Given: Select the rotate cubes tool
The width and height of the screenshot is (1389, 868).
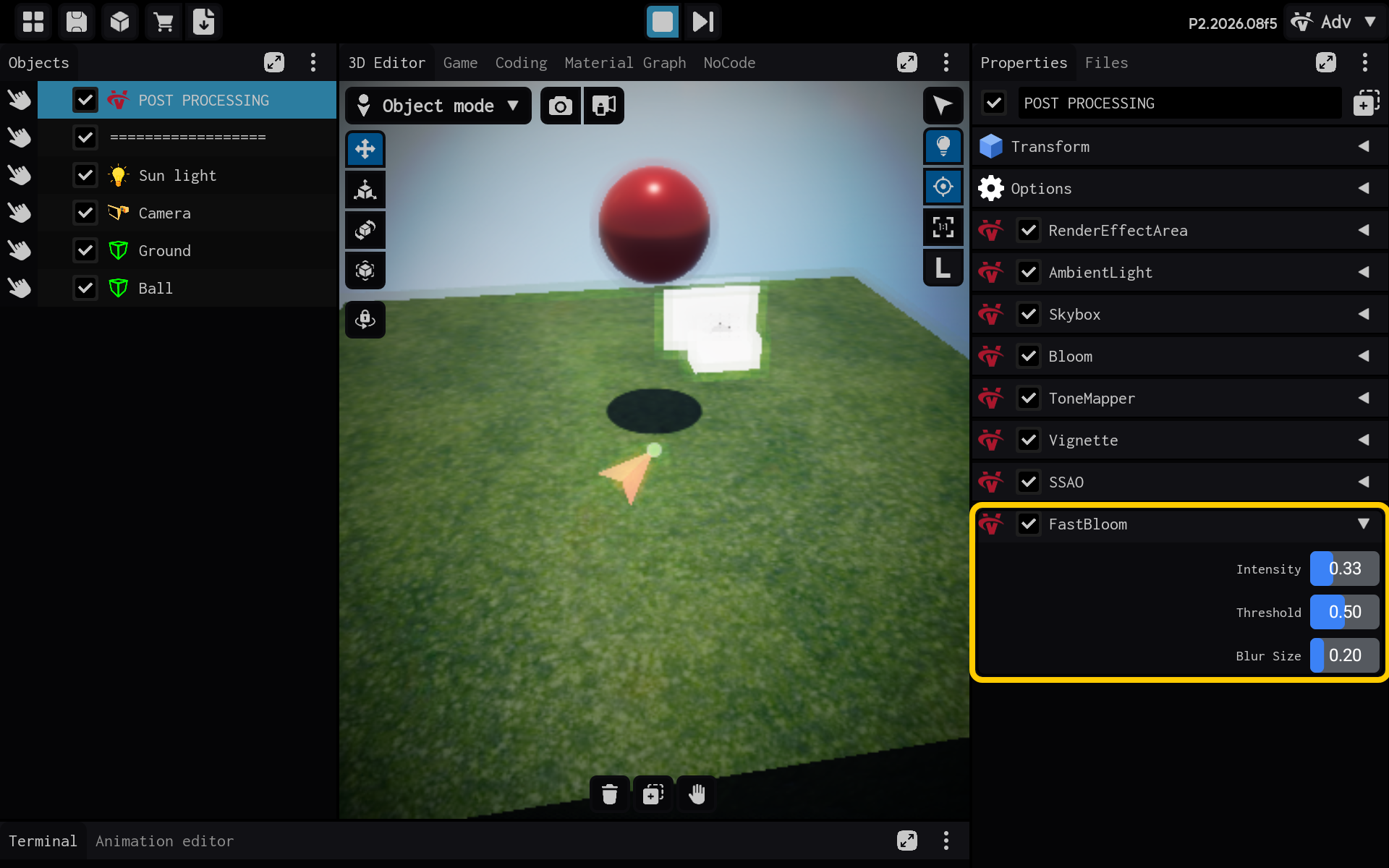Looking at the screenshot, I should [365, 230].
